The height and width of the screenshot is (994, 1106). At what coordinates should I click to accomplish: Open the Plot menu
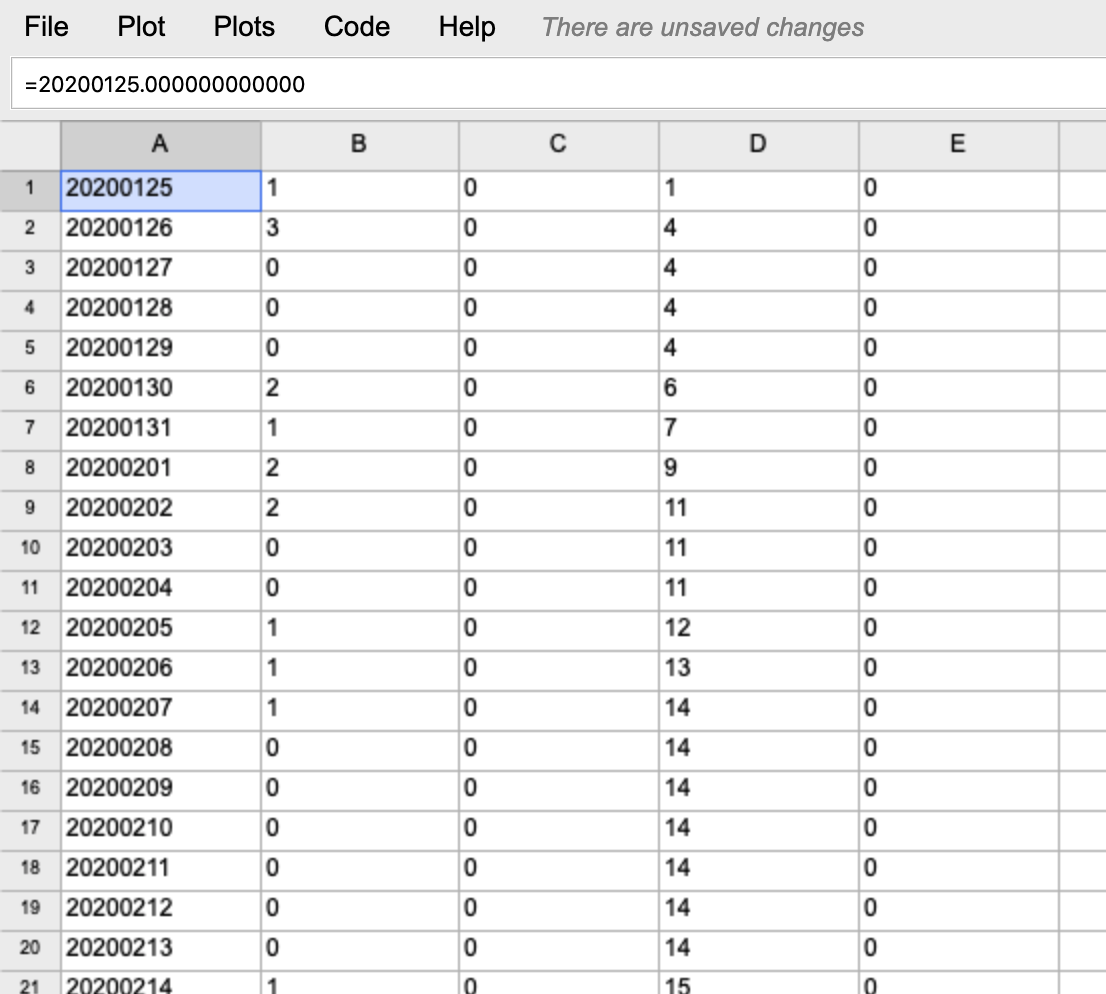141,27
